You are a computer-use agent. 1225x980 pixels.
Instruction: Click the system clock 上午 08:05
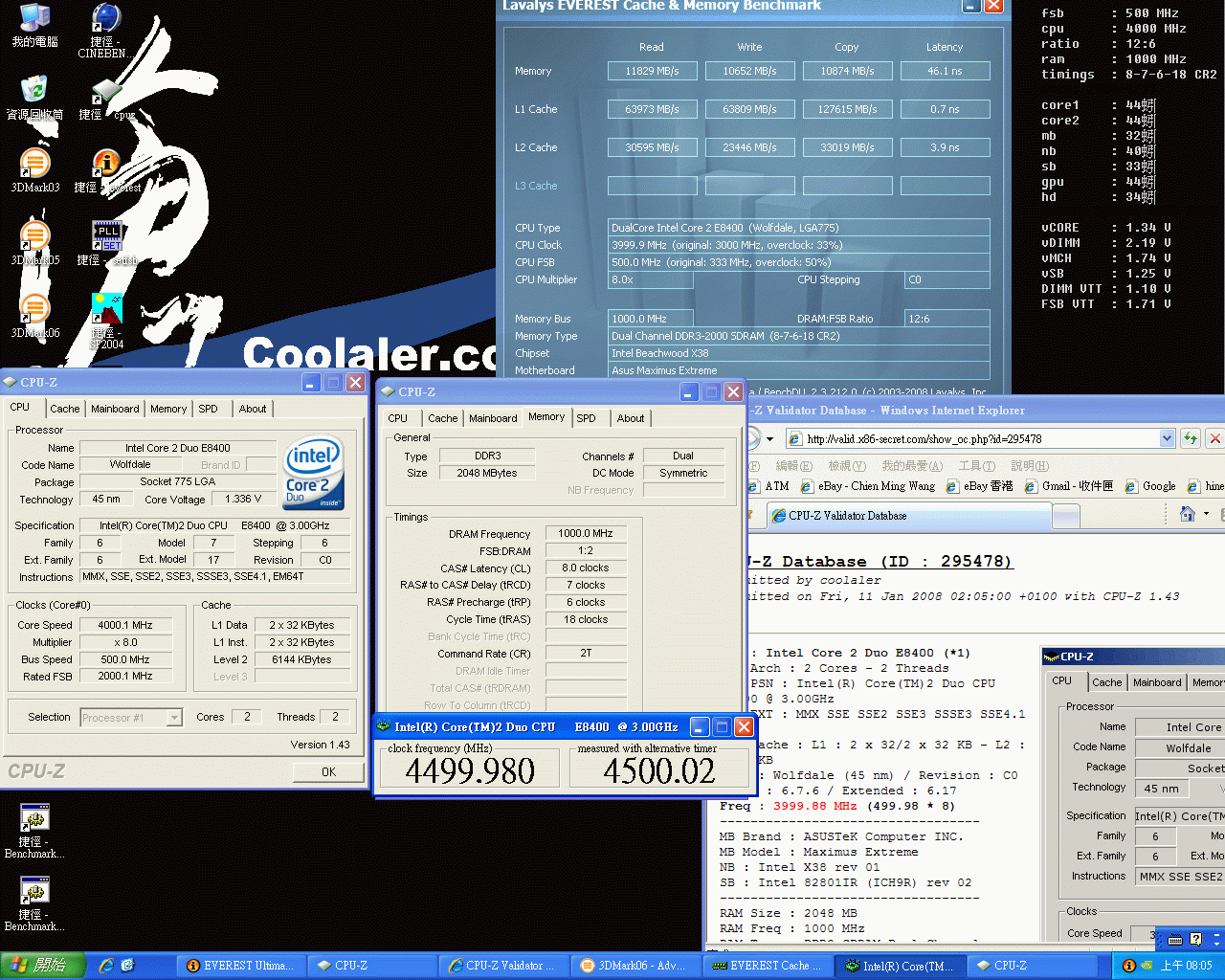click(x=1186, y=966)
